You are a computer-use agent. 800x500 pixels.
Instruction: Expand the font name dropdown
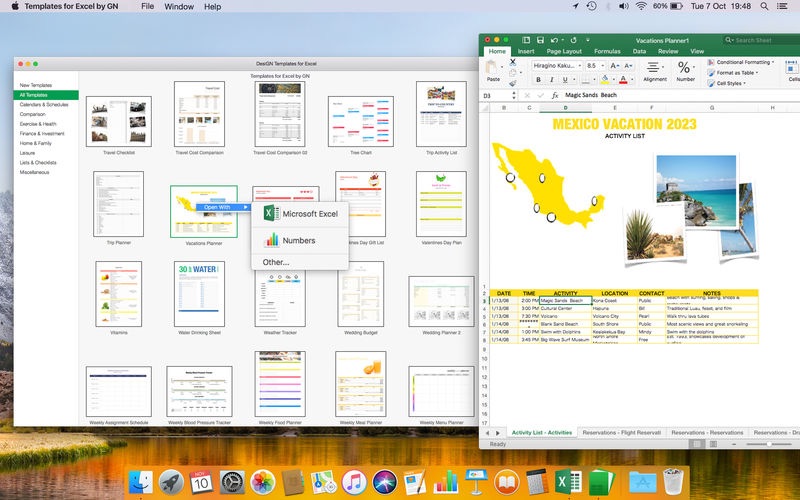tap(578, 65)
